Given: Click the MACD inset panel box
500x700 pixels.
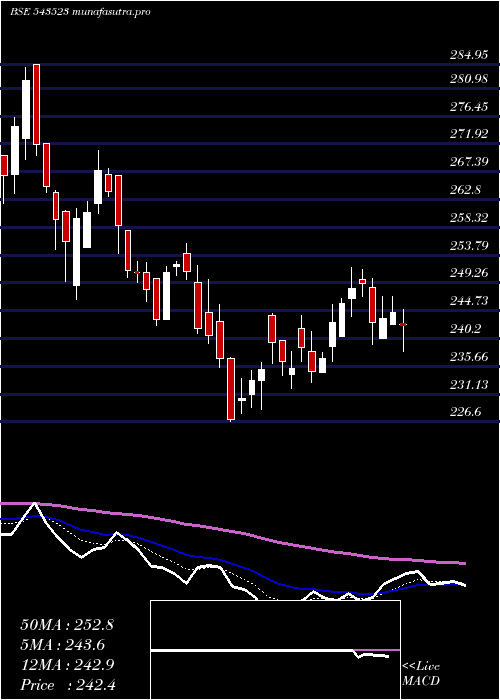Looking at the screenshot, I should pyautogui.click(x=275, y=650).
